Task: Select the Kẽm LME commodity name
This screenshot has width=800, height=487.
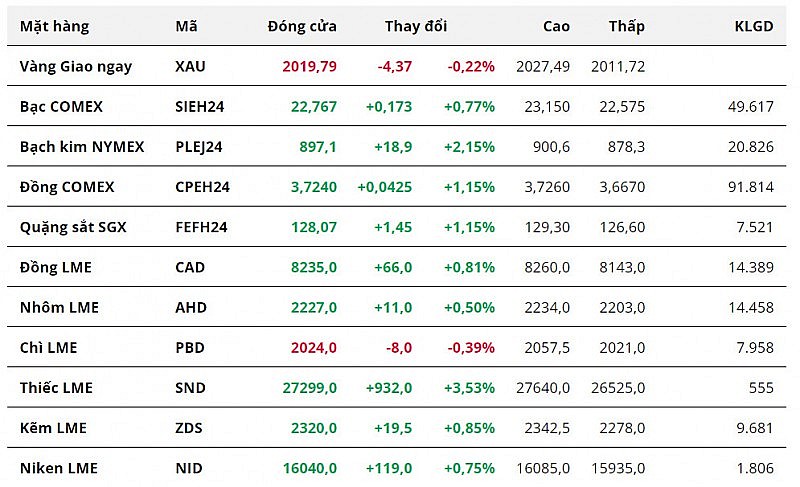Action: coord(53,428)
